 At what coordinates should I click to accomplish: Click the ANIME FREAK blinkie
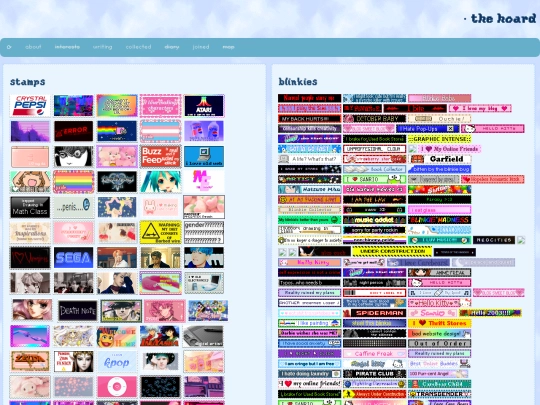pos(439,273)
